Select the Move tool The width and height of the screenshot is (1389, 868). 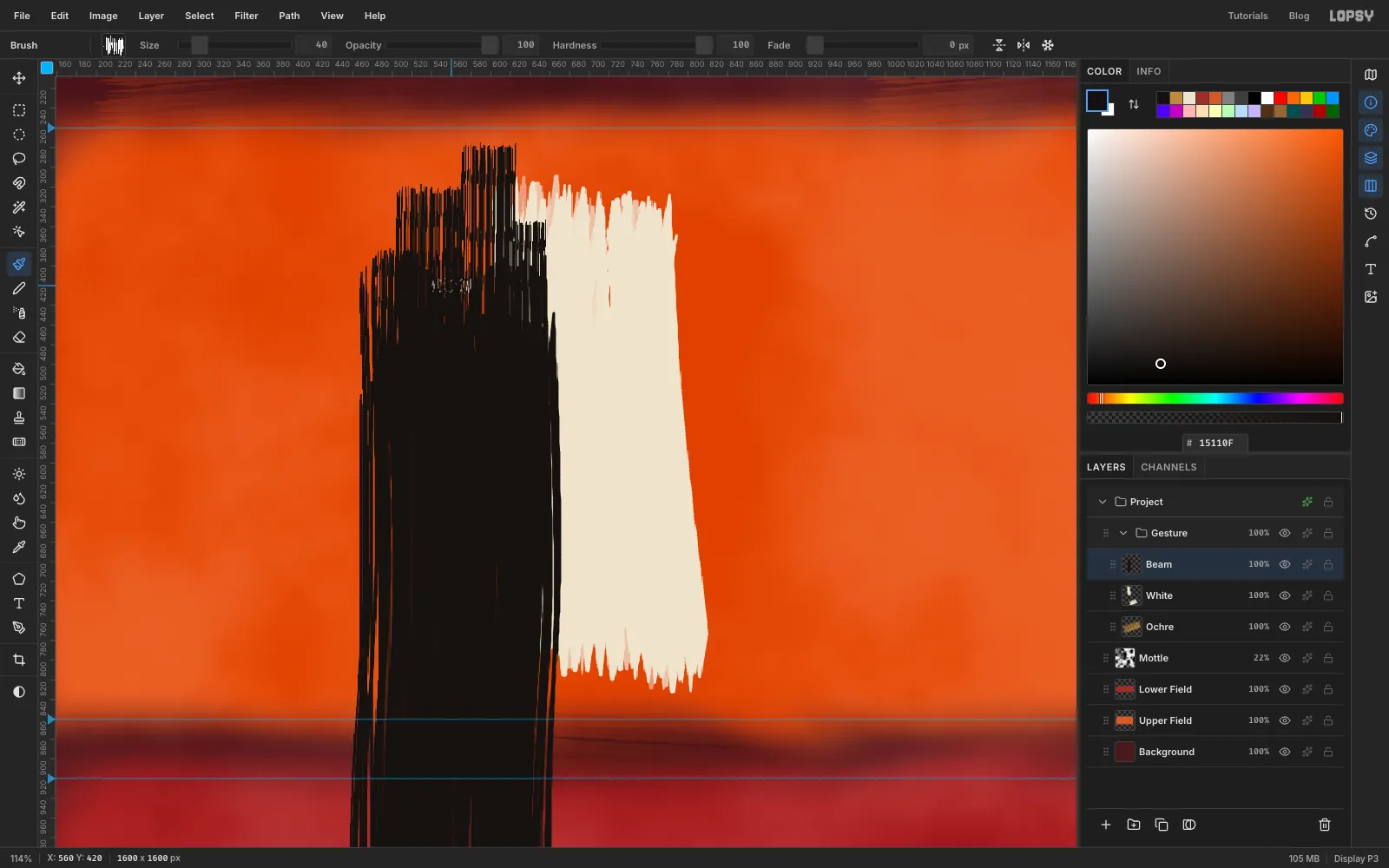click(19, 78)
